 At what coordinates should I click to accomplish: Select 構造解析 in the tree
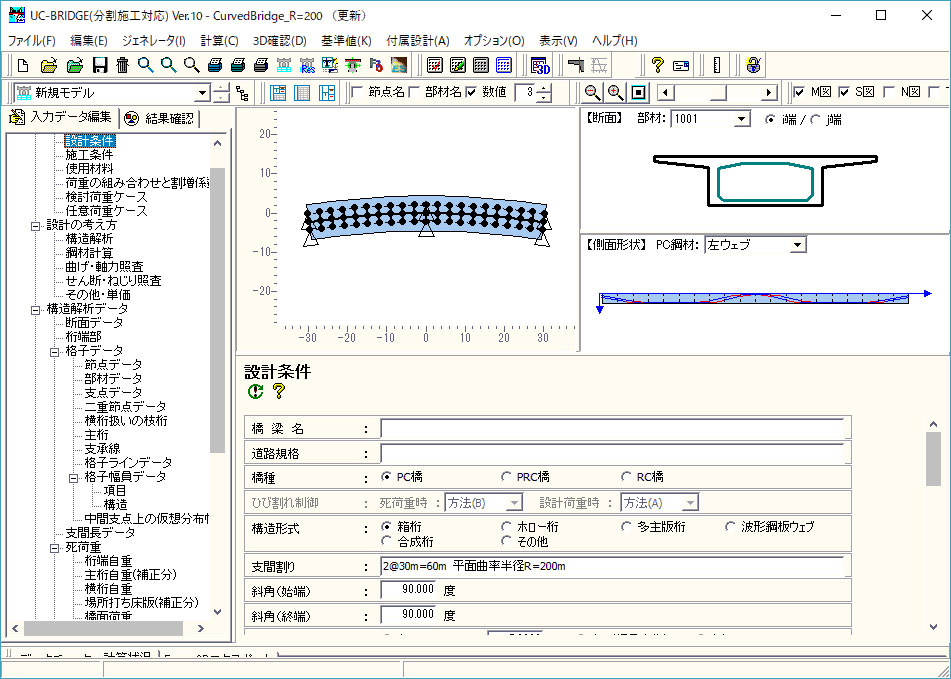coord(89,239)
